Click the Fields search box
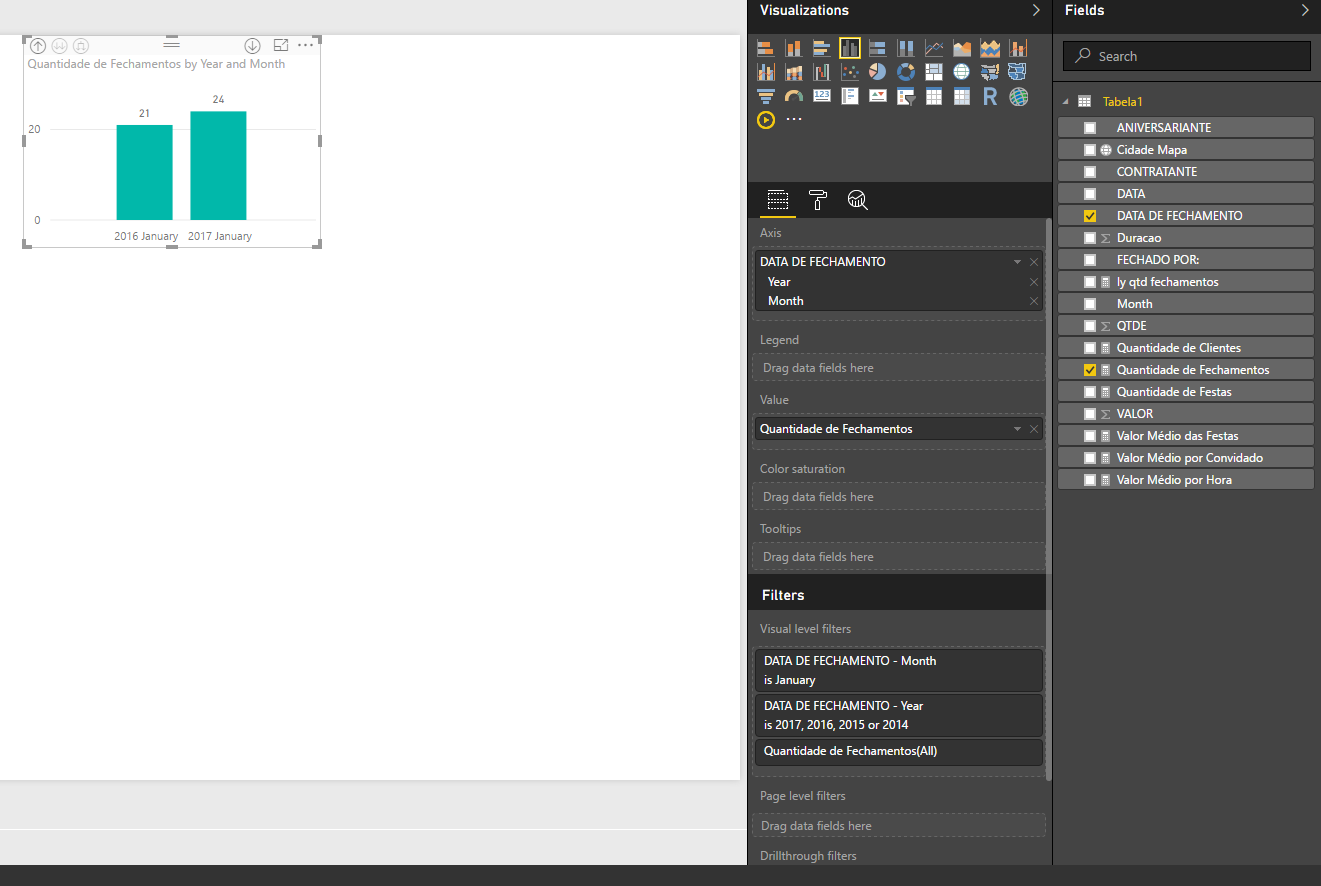The image size is (1321, 886). click(1186, 56)
